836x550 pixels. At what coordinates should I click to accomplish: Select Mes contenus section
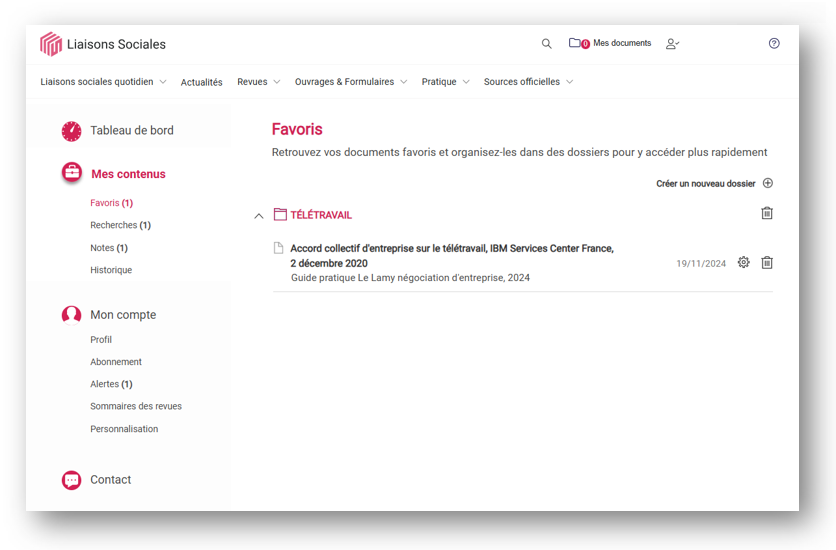coord(128,174)
